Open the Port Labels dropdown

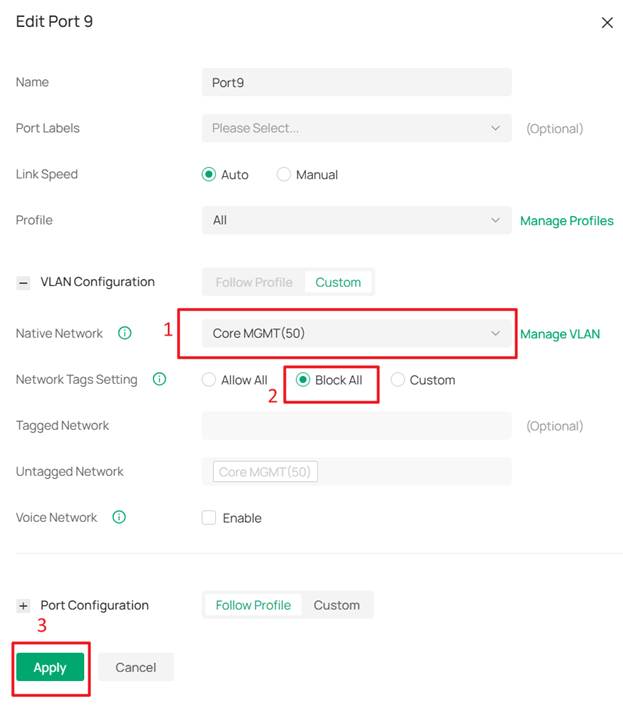[357, 128]
